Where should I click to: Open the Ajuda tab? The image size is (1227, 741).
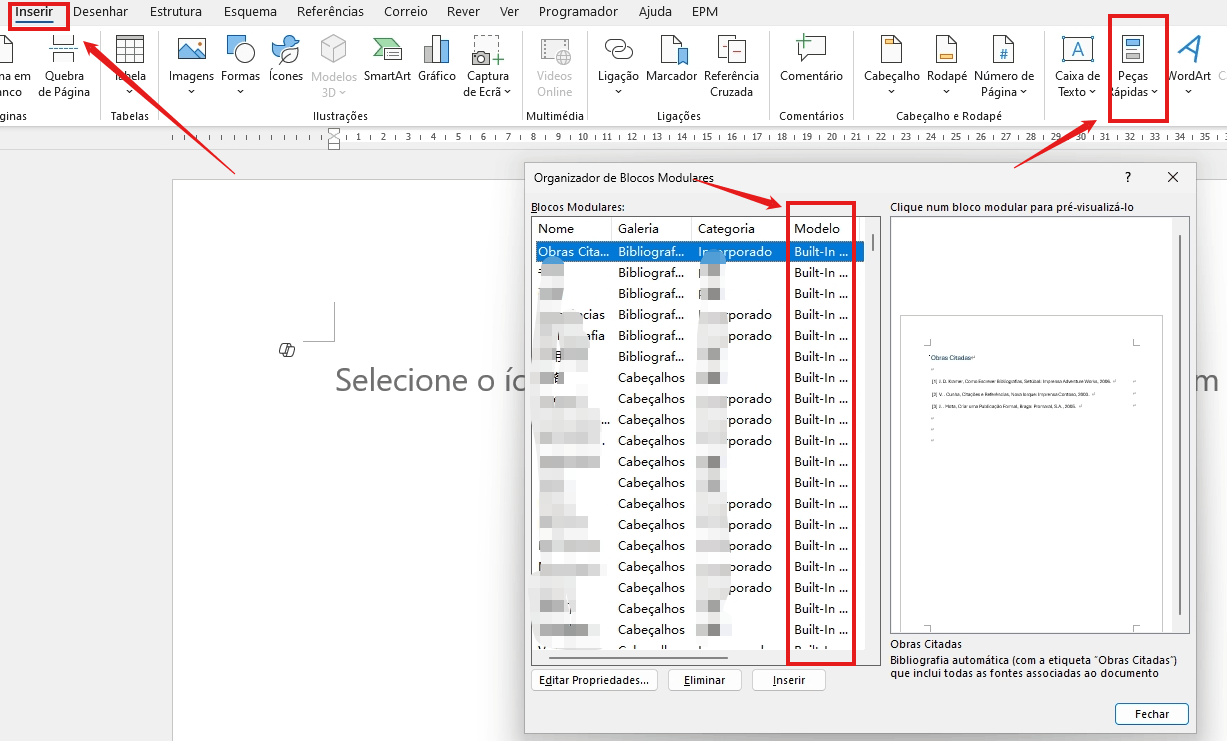point(655,12)
